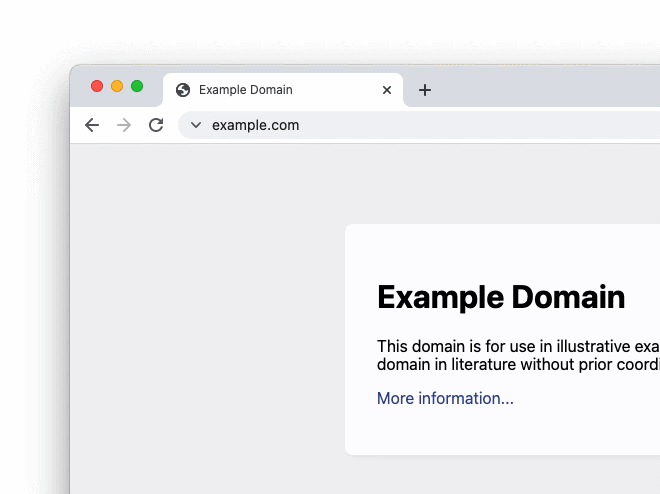Click the back navigation arrow
The width and height of the screenshot is (660, 494).
(92, 125)
